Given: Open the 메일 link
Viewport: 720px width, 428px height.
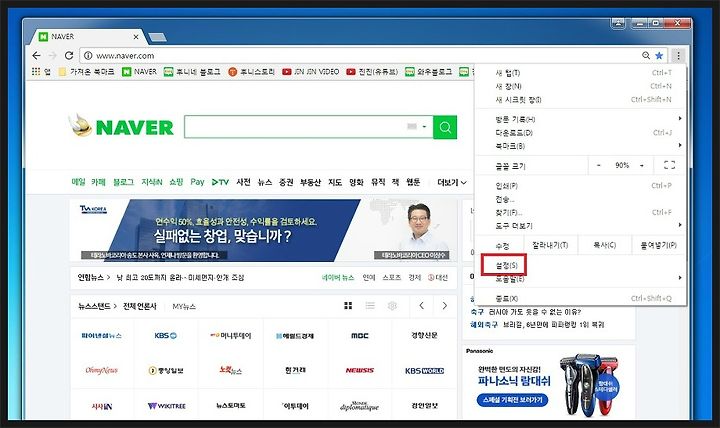Looking at the screenshot, I should (x=79, y=182).
